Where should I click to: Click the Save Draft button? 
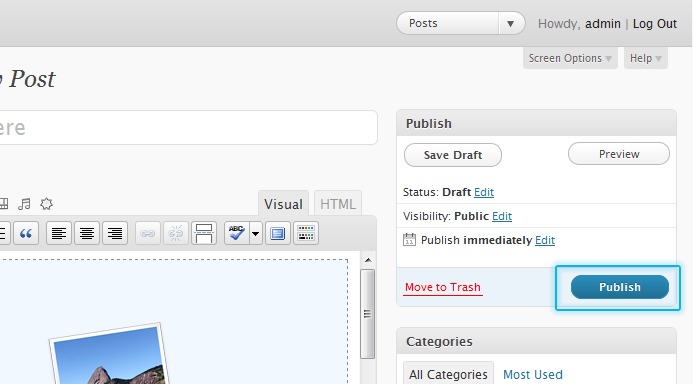coord(453,155)
